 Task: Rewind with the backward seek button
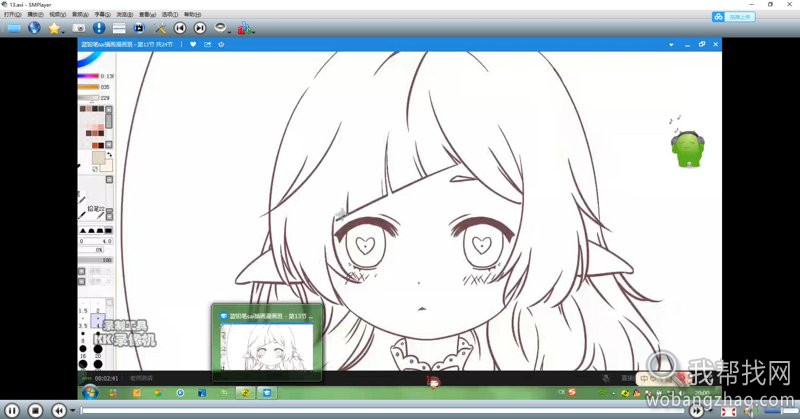59,410
